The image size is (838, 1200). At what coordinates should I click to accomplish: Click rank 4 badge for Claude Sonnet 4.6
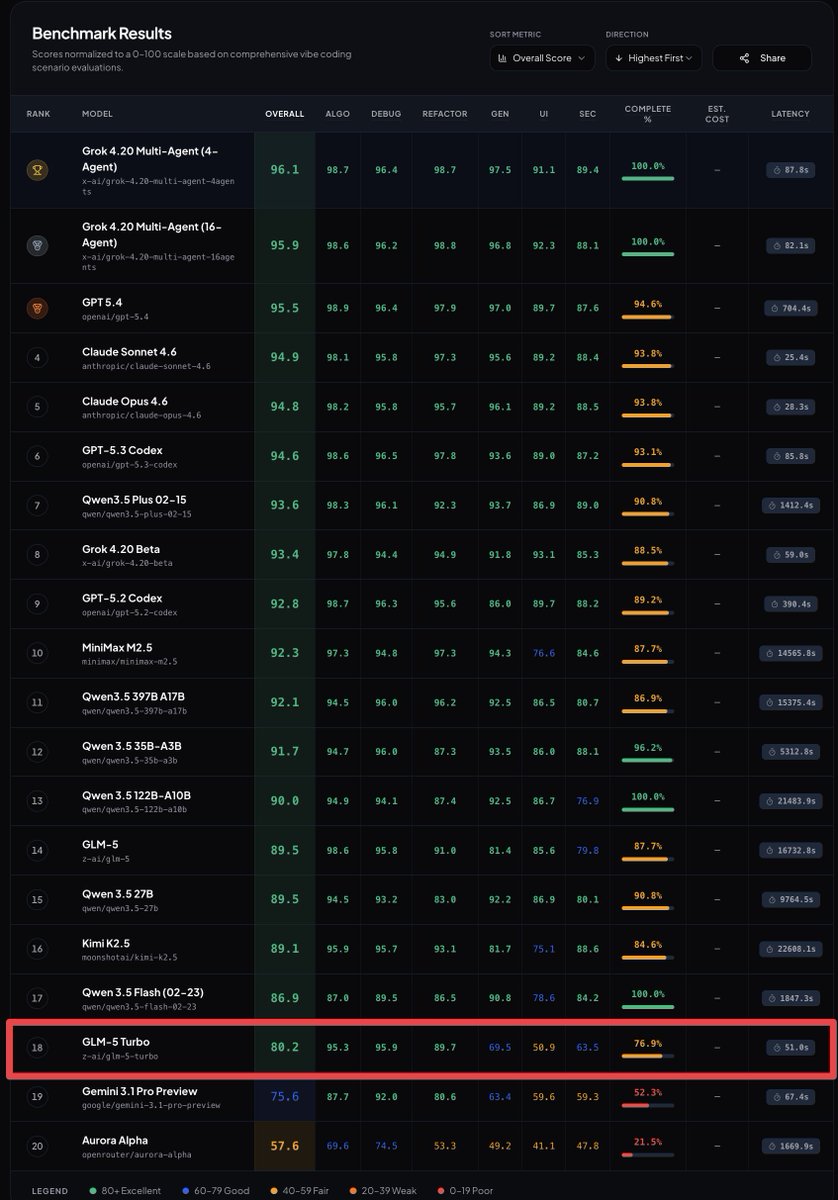pos(38,357)
